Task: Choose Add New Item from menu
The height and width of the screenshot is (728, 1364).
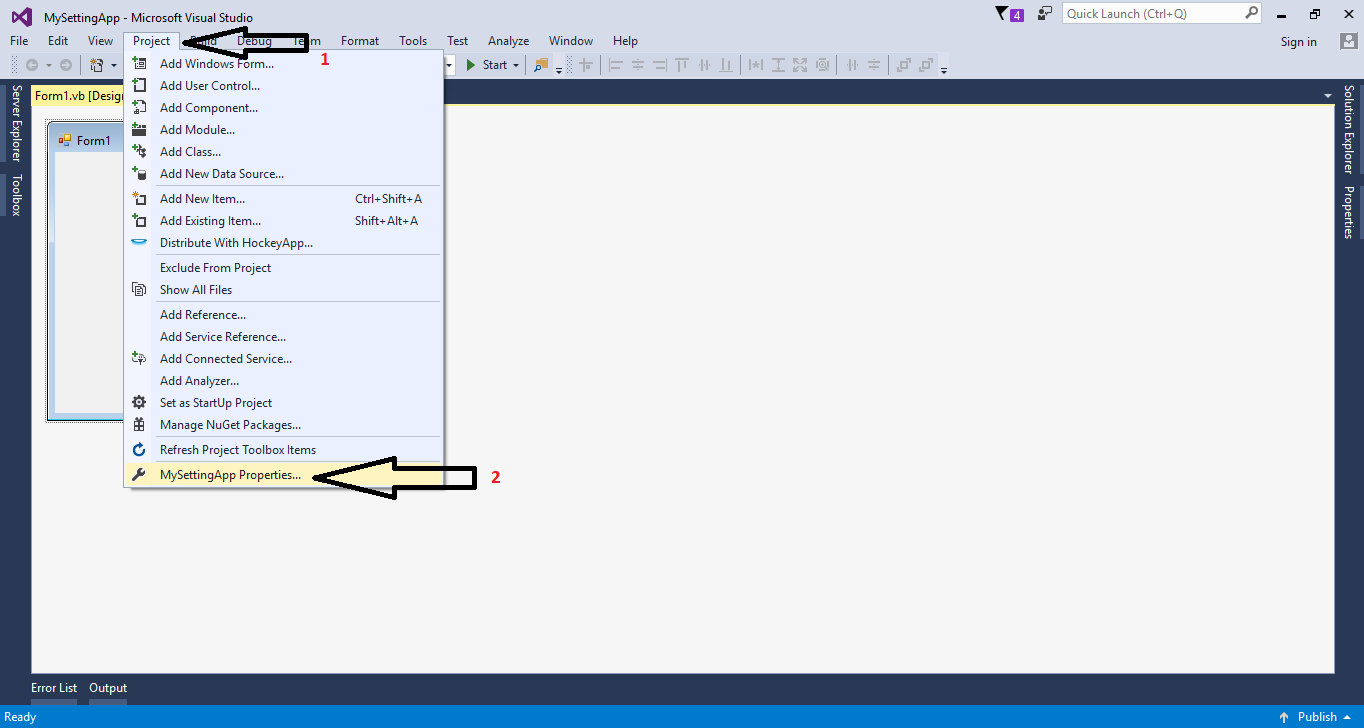Action: (282, 199)
